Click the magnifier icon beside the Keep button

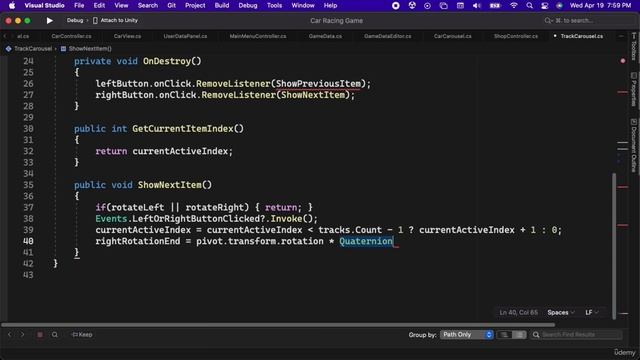(x=54, y=335)
